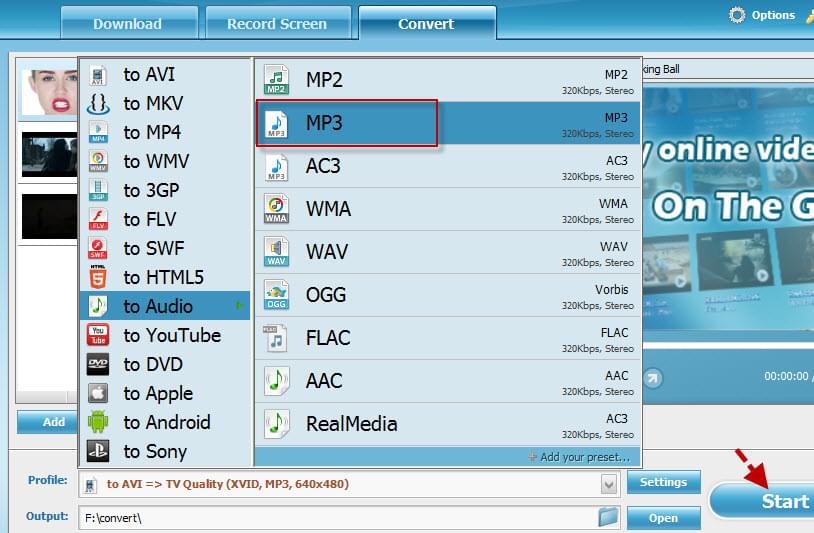Click the round arrow icon under preview

point(652,378)
